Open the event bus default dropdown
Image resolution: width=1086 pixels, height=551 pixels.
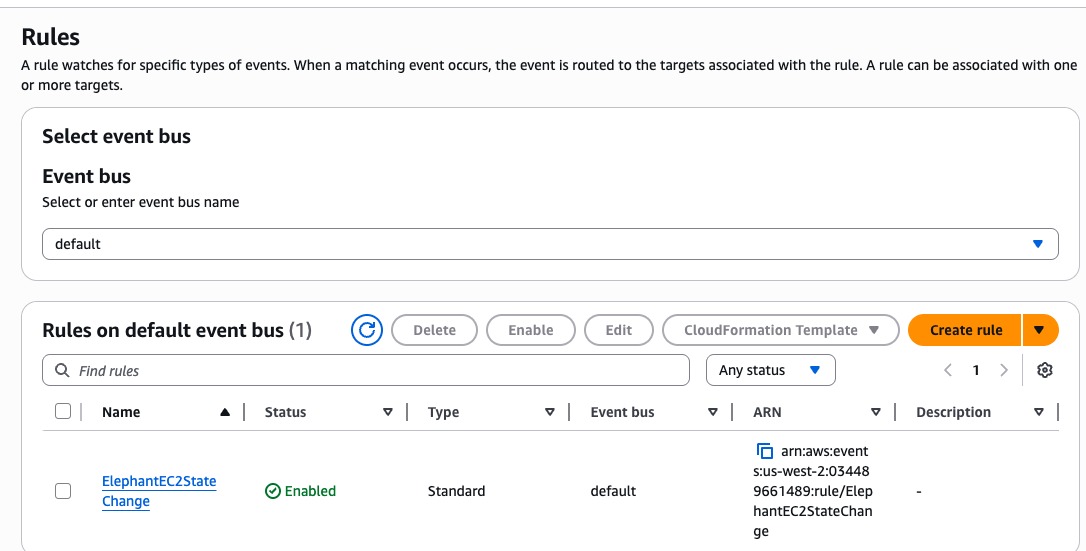tap(550, 244)
